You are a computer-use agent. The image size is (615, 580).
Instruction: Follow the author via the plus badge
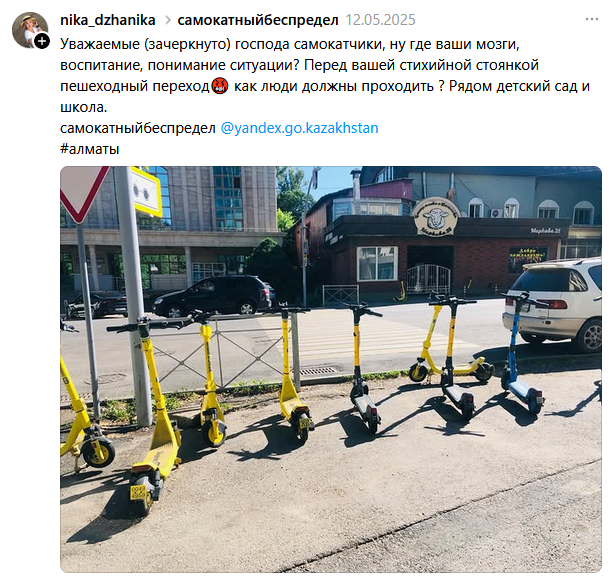[x=42, y=41]
